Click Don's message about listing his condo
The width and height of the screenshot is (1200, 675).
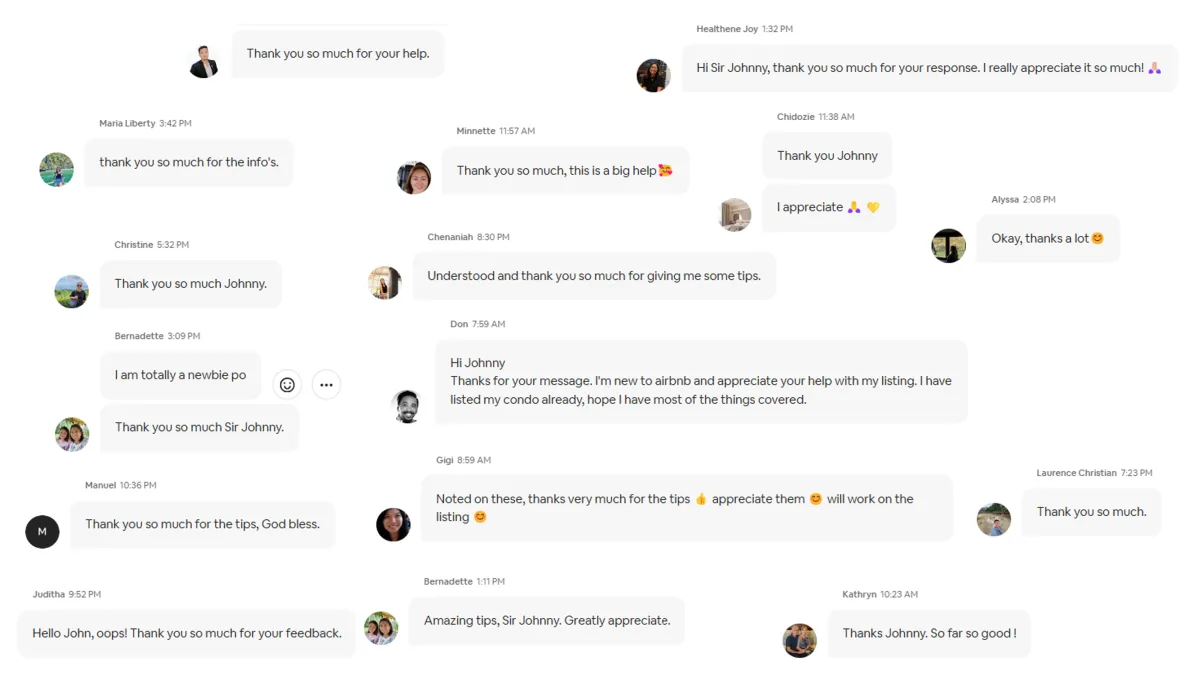pos(700,381)
